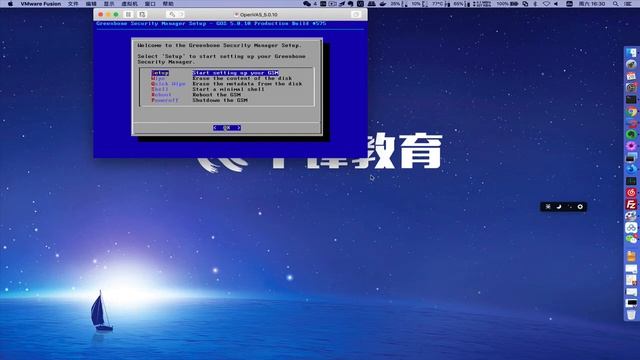Click the Spotlight search icon

615,4
